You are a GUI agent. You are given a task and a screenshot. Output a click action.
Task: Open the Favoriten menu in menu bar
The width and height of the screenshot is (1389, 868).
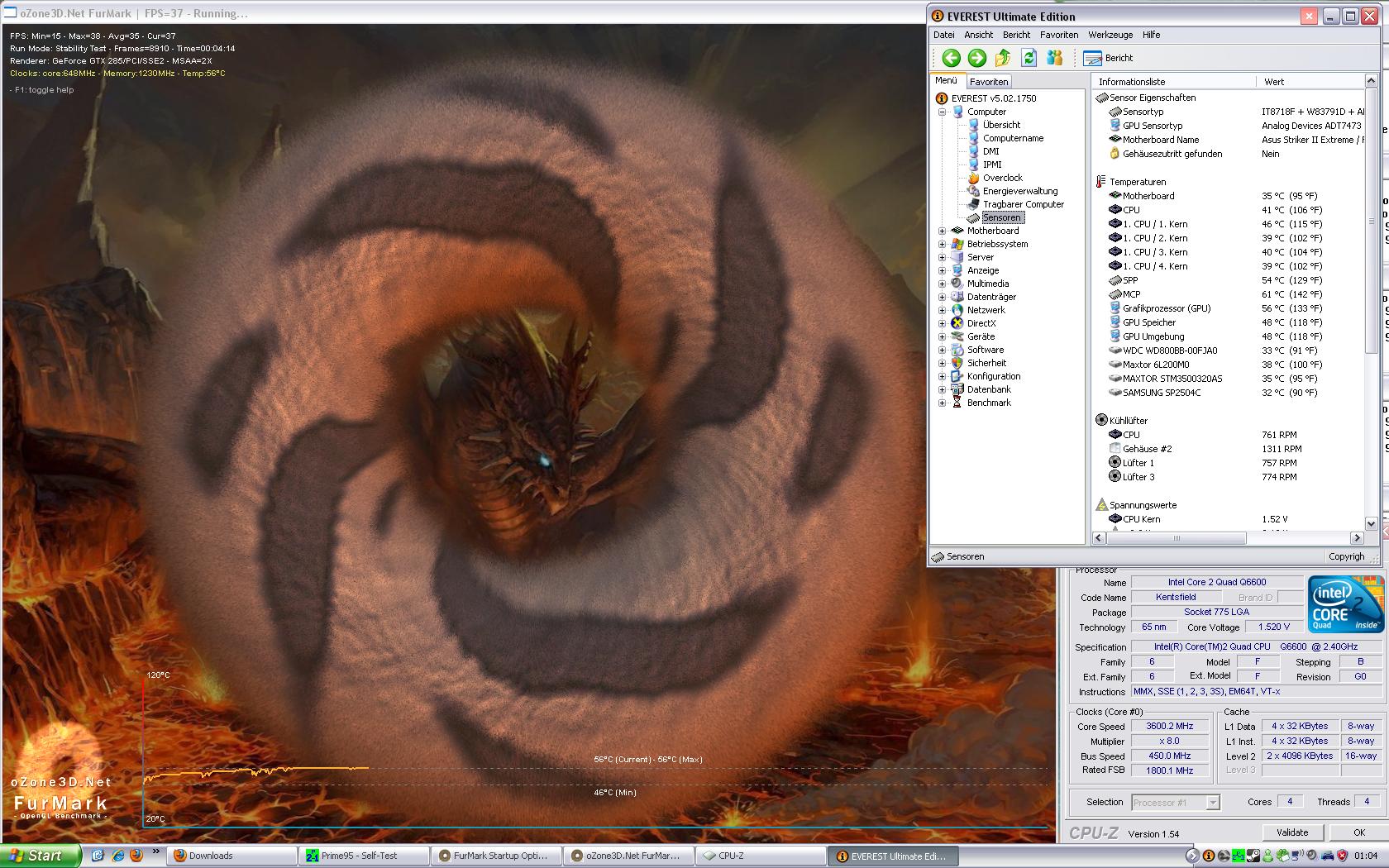1059,35
